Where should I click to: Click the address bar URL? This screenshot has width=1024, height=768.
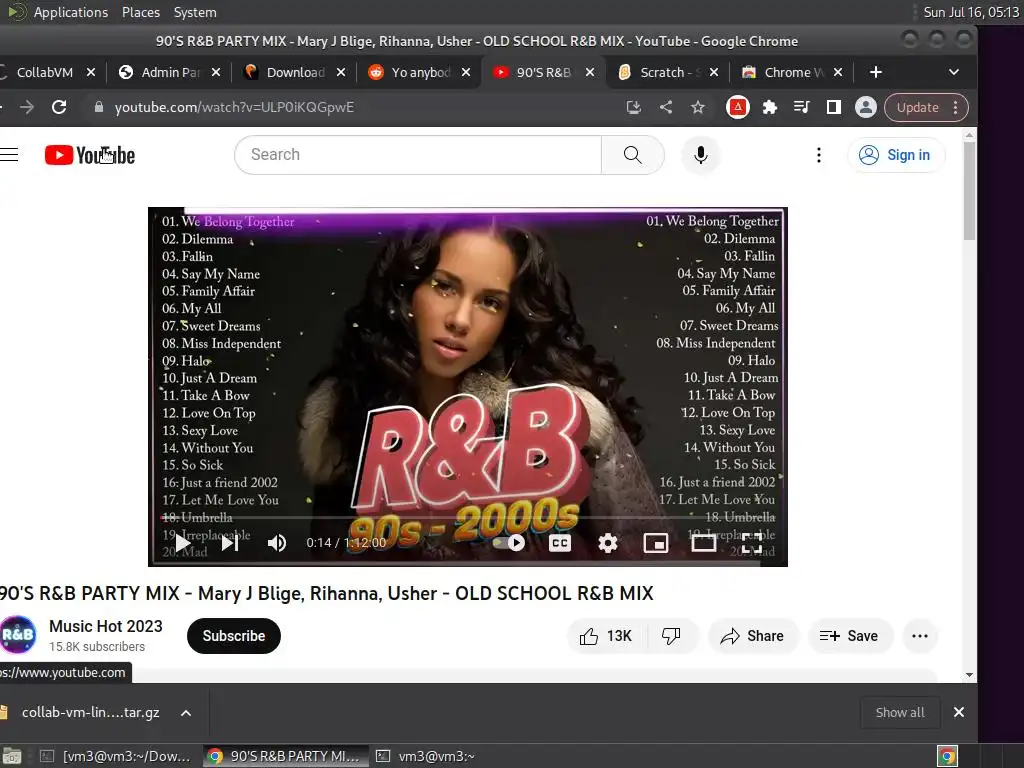(234, 107)
